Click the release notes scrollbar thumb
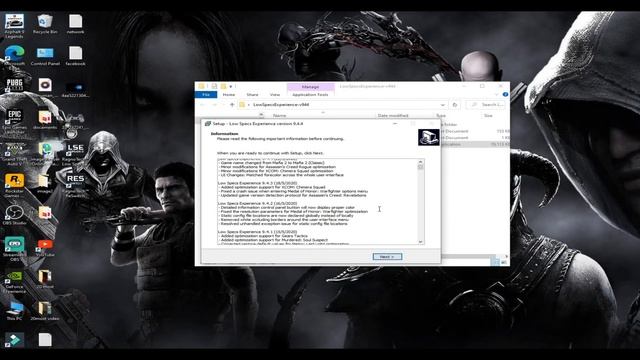Viewport: 640px width, 360px height. 420,167
